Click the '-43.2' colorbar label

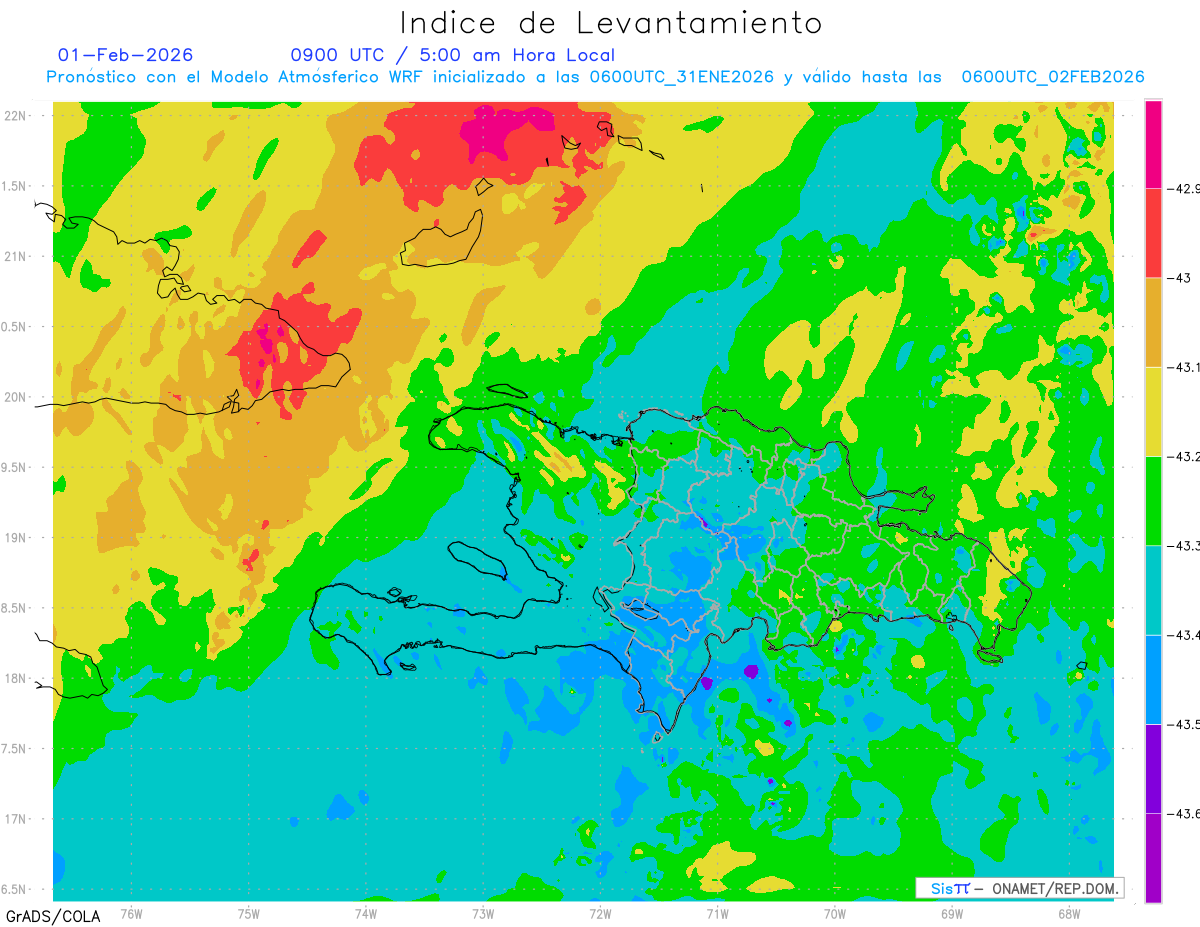tap(1183, 456)
